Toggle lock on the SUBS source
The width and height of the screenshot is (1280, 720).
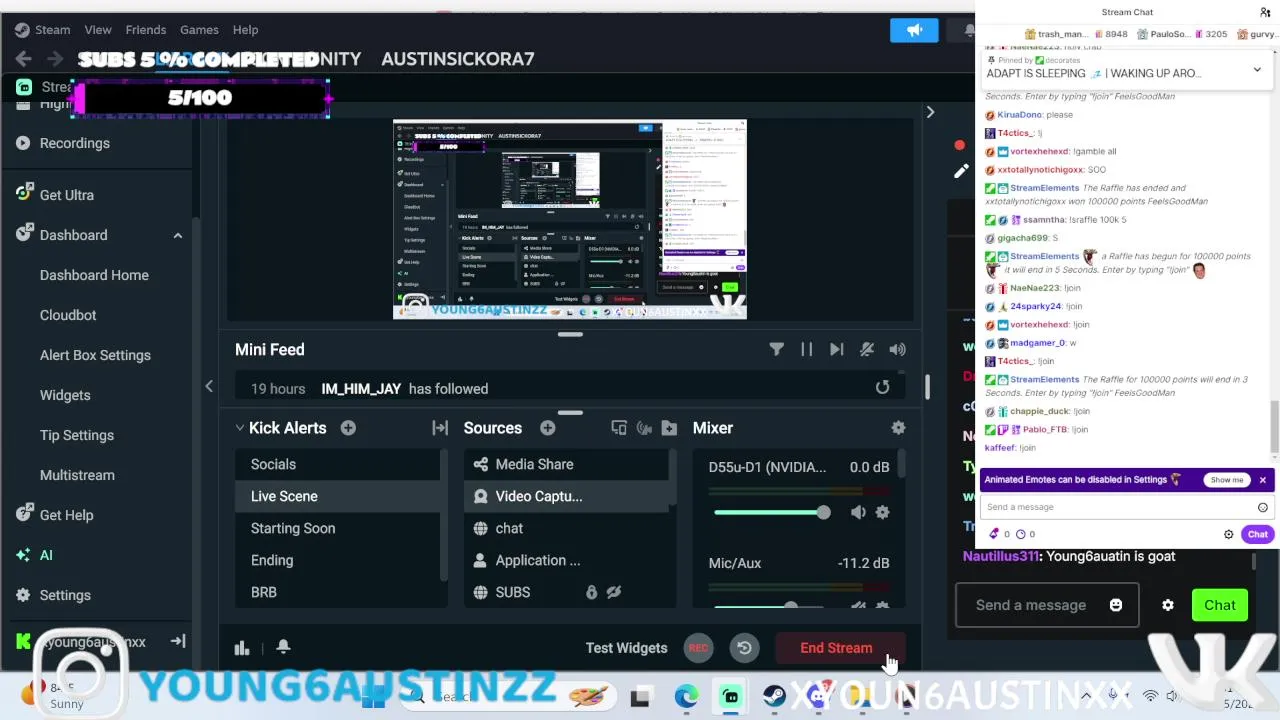coord(591,592)
